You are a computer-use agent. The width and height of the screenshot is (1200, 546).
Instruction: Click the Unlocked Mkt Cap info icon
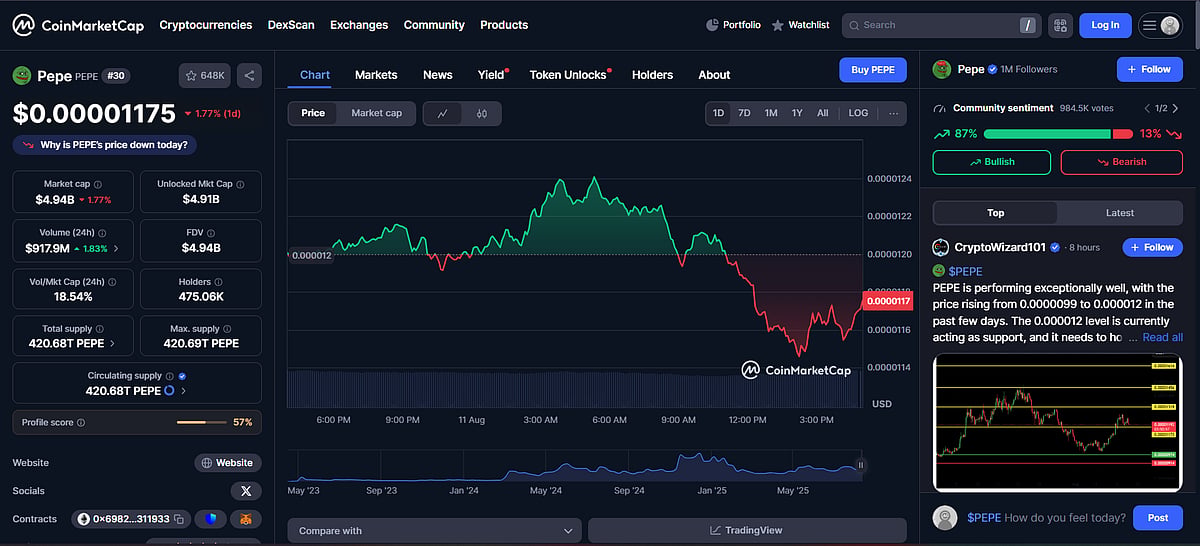[240, 184]
